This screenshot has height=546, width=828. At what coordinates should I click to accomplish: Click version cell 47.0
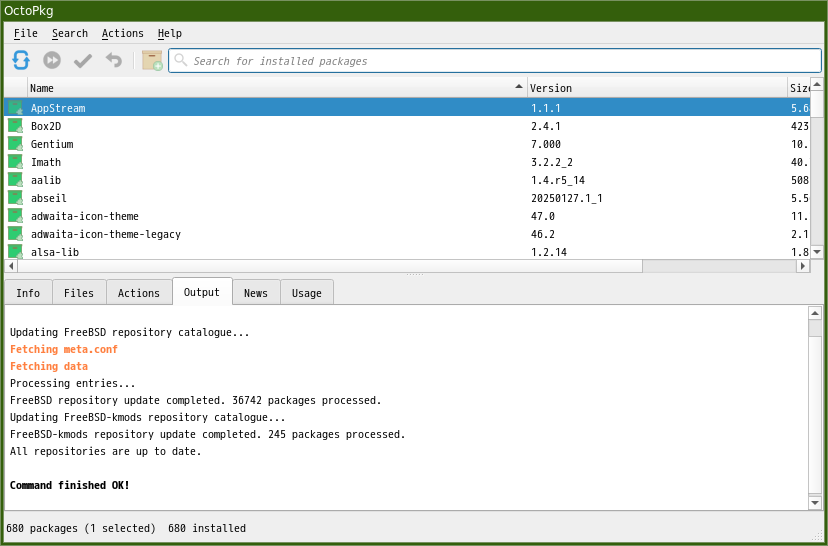click(x=543, y=216)
